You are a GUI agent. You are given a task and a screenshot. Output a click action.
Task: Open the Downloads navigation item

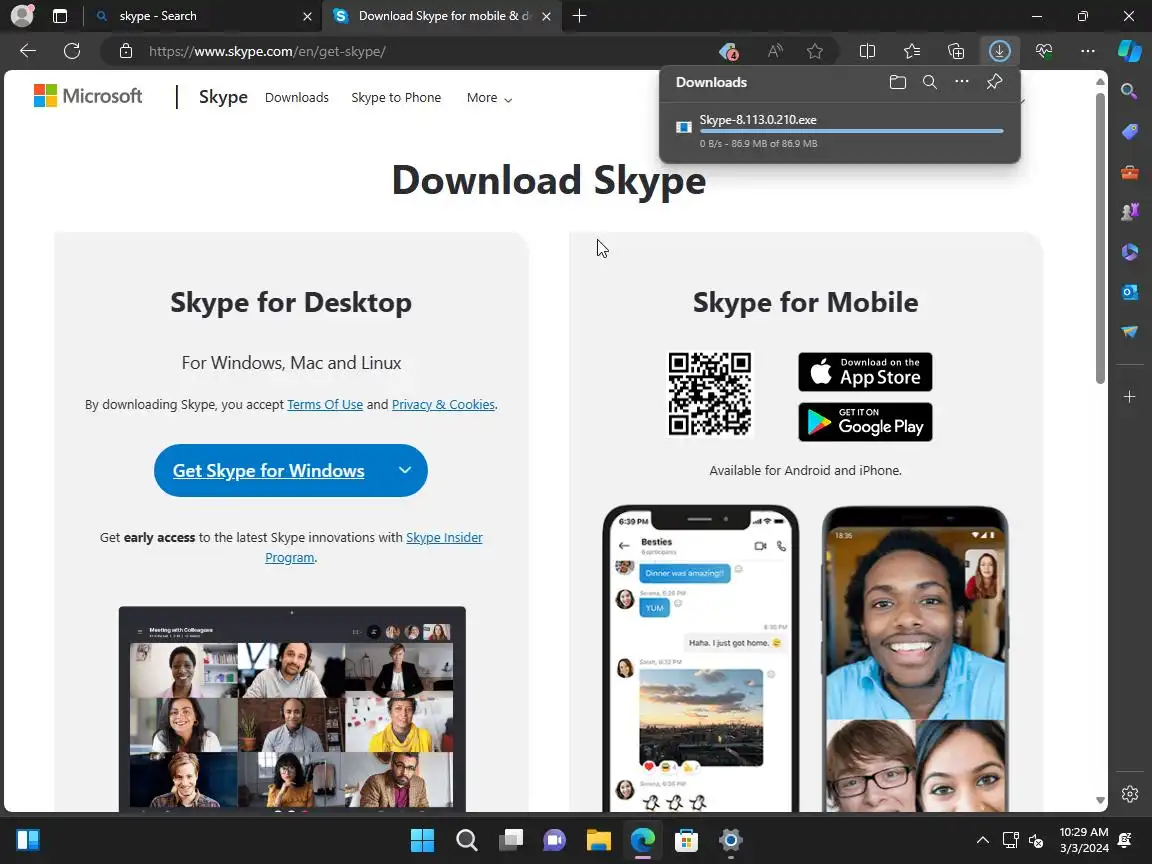[297, 98]
